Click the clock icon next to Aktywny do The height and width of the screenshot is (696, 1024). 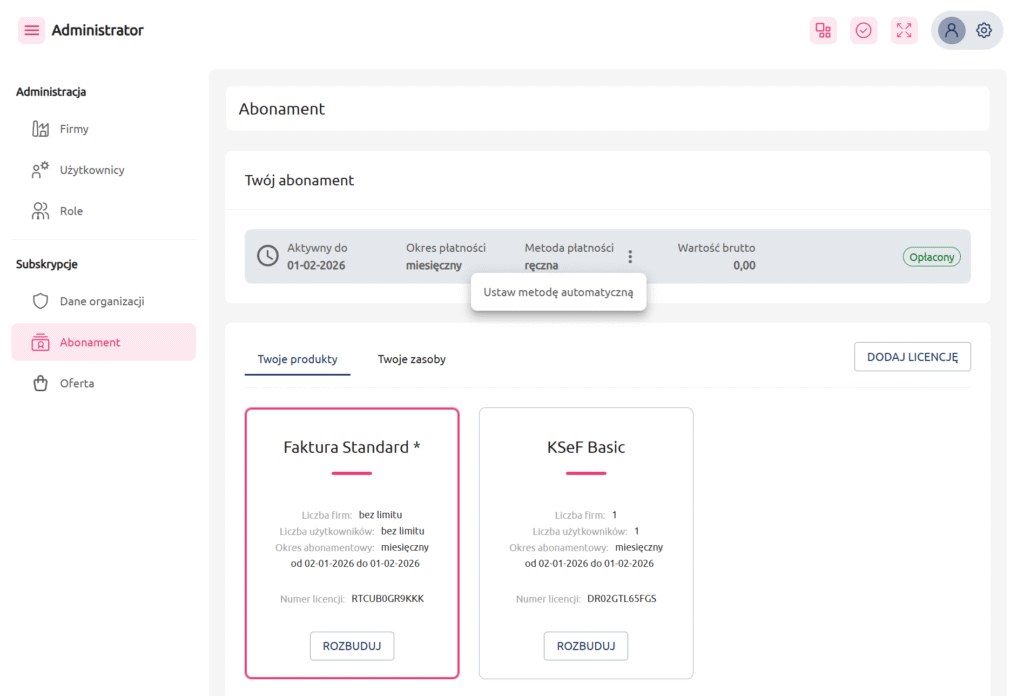pos(268,256)
